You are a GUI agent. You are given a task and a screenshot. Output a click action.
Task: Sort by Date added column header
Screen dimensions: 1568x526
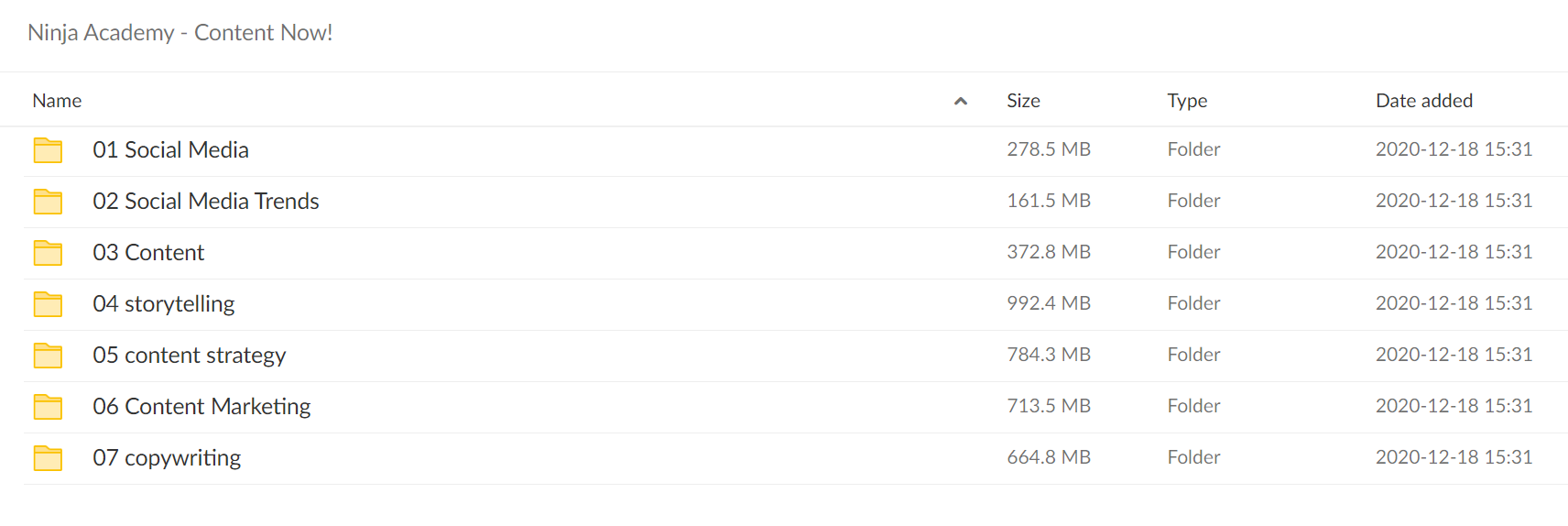coord(1424,101)
